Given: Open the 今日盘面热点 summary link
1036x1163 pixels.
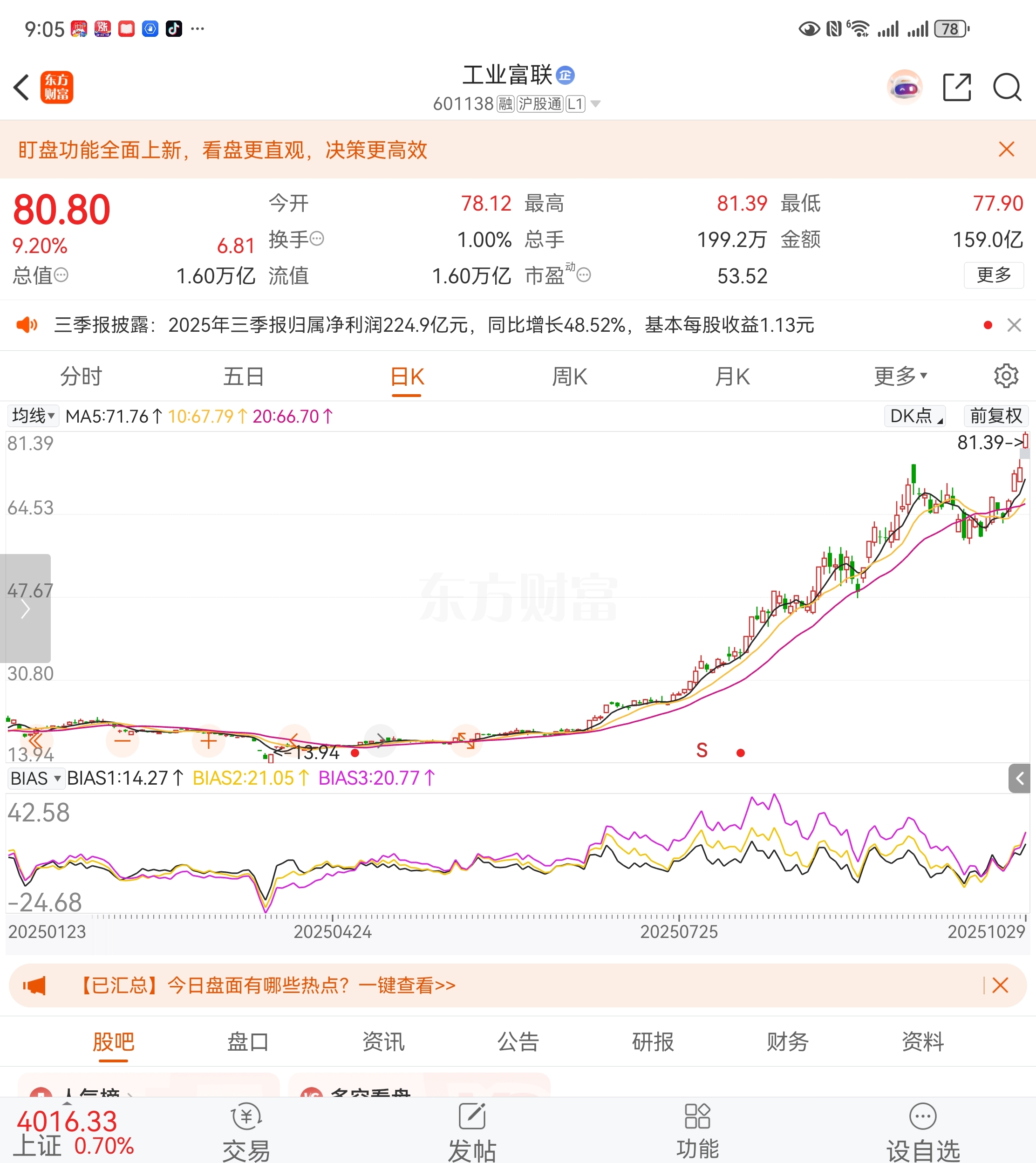Looking at the screenshot, I should point(267,985).
